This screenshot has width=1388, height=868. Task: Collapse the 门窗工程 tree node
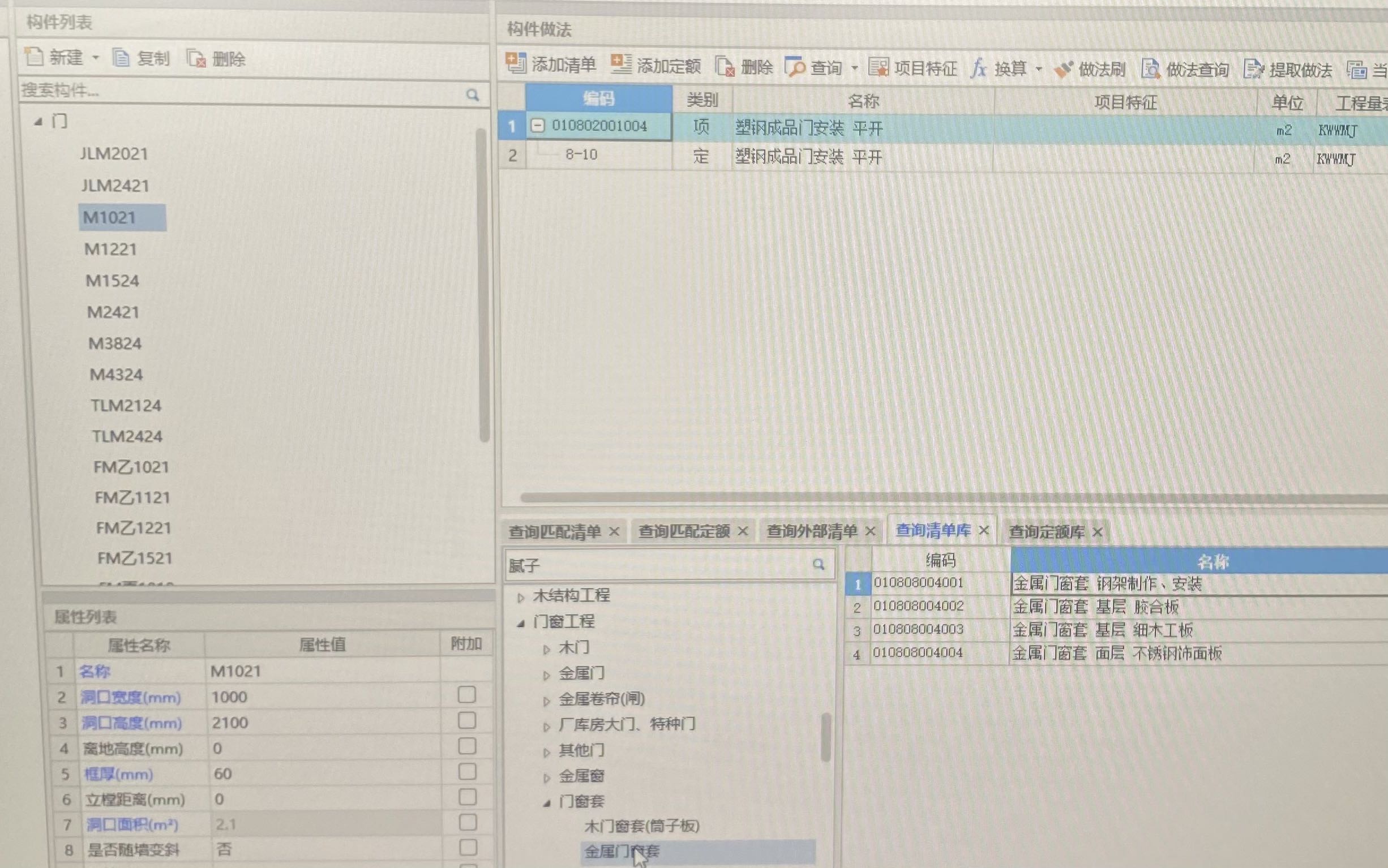point(521,623)
